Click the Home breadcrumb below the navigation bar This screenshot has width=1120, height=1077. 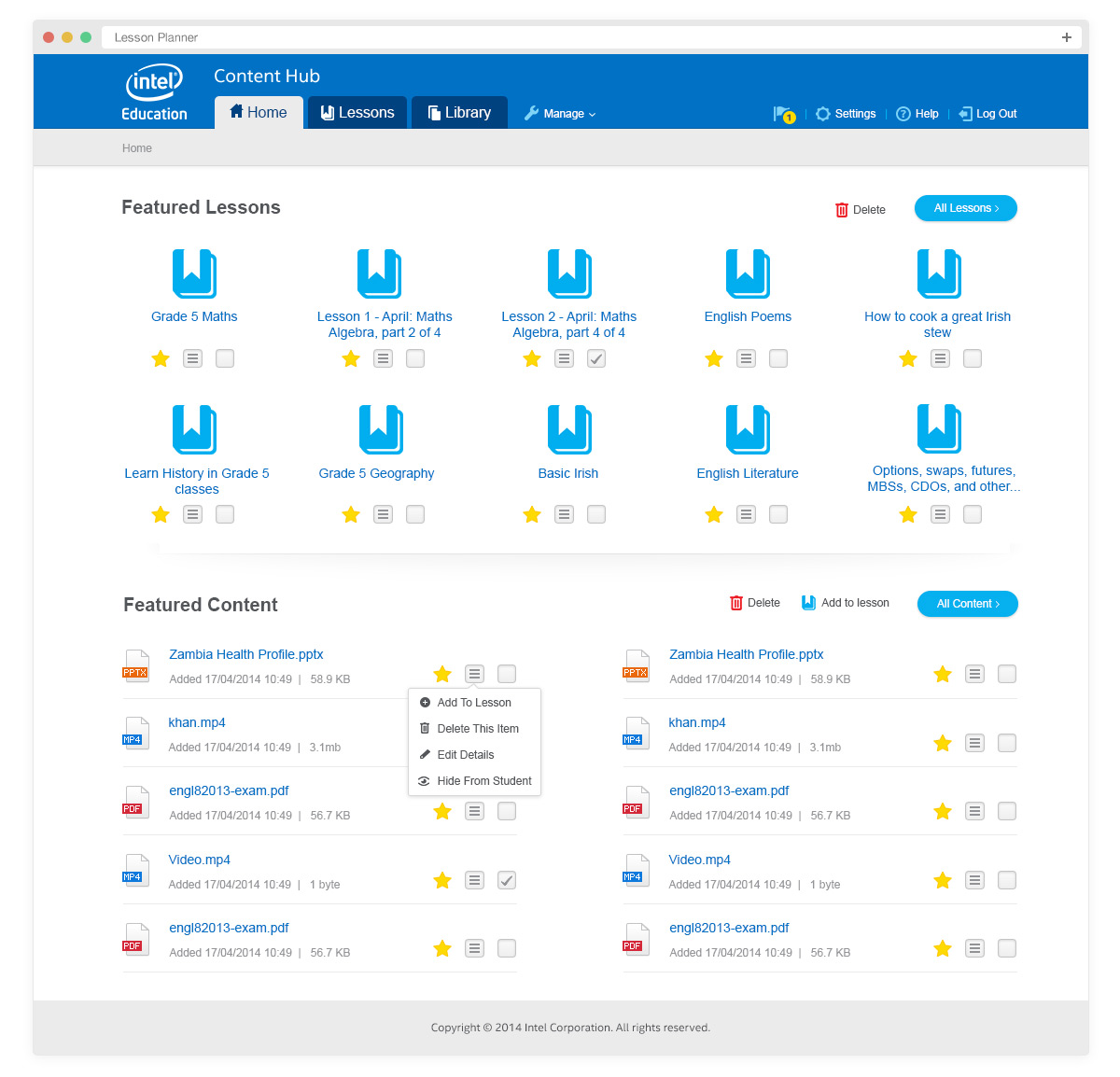pos(137,147)
